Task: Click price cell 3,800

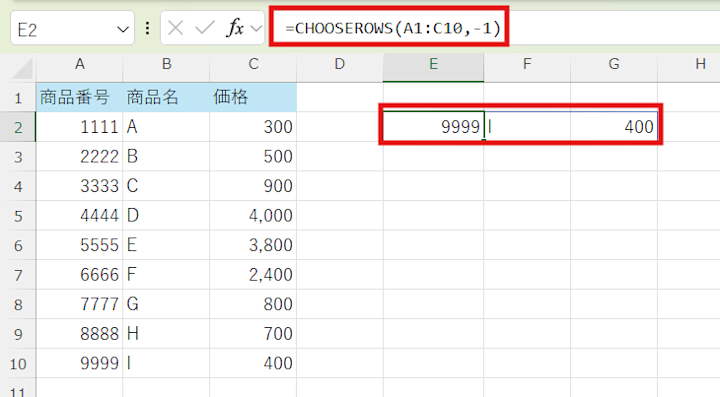Action: click(253, 245)
